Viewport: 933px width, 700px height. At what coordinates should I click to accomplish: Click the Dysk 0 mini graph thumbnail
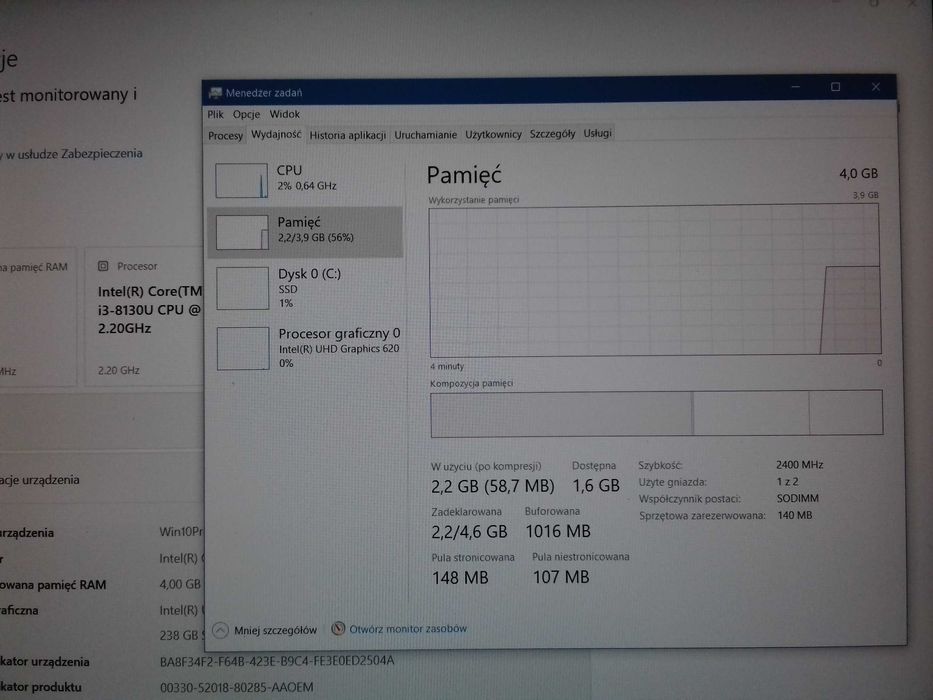pos(243,288)
